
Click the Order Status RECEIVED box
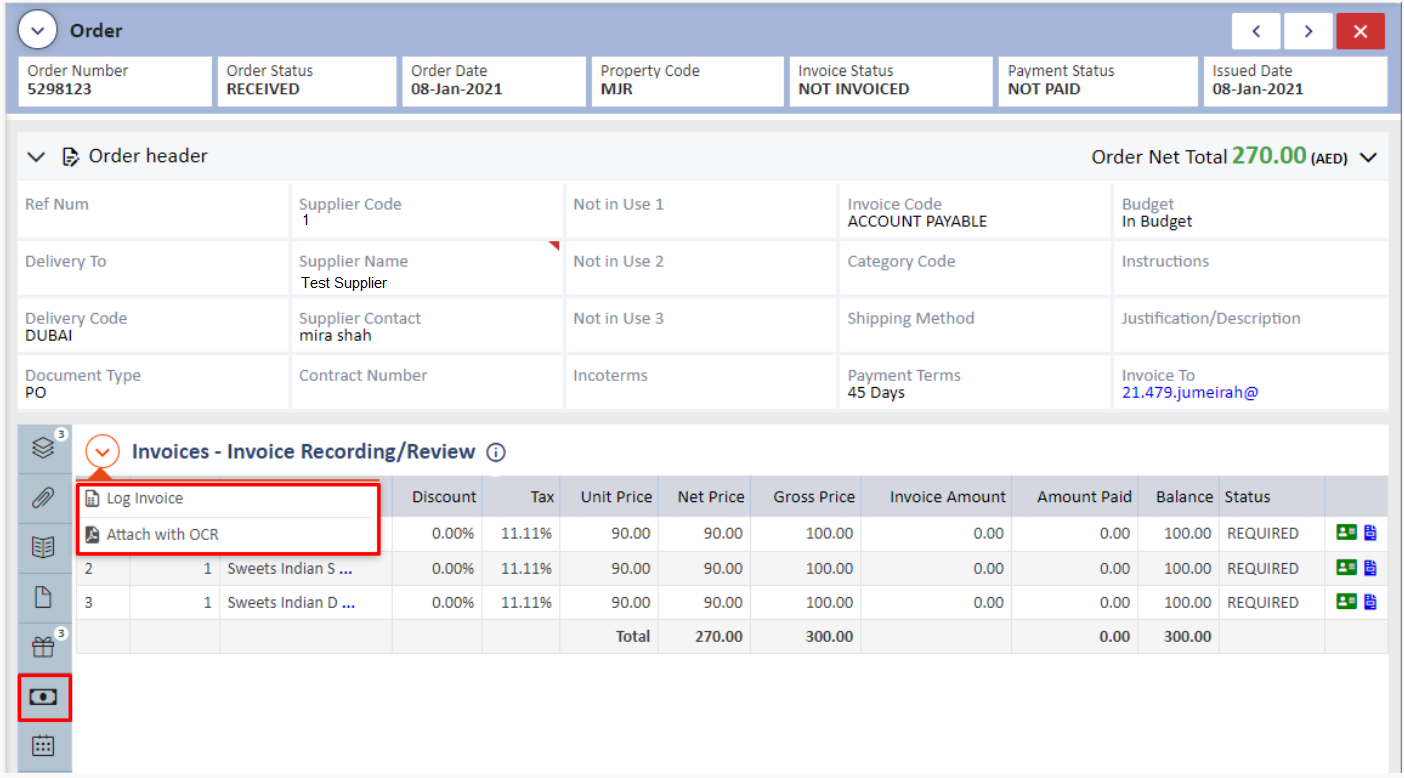tap(307, 81)
